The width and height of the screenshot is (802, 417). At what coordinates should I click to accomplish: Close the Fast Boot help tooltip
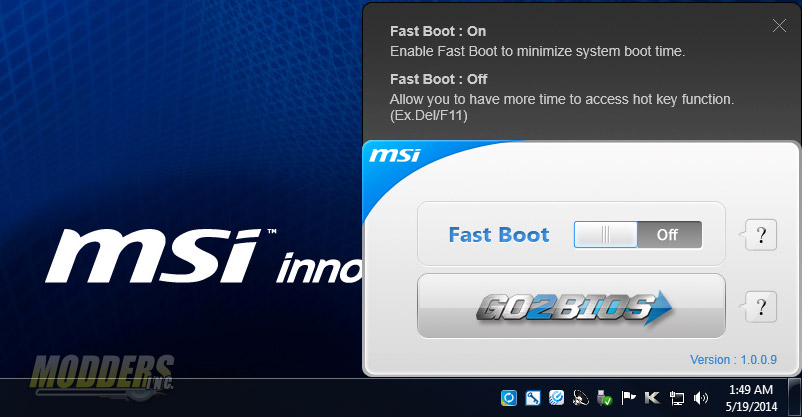pyautogui.click(x=779, y=26)
